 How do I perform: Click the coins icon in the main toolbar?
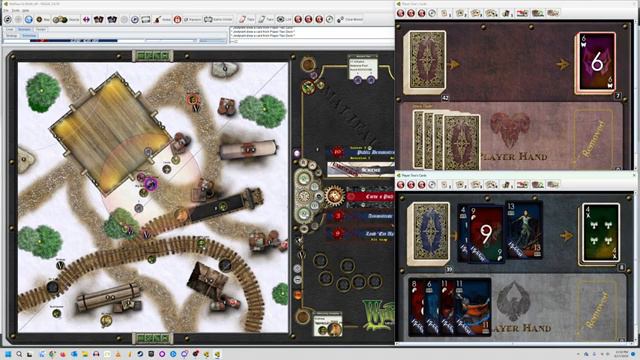point(60,19)
